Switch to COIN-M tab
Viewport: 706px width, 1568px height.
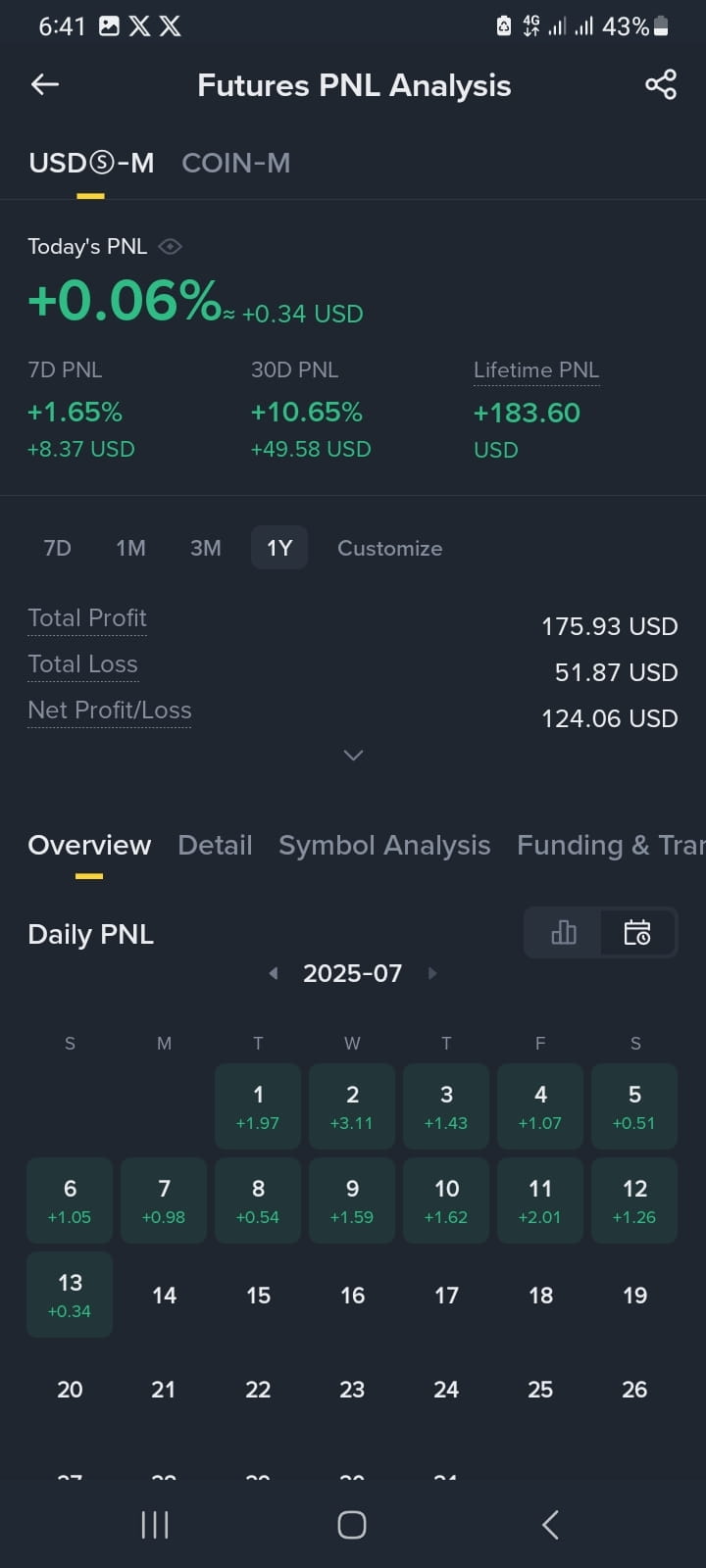[x=236, y=163]
